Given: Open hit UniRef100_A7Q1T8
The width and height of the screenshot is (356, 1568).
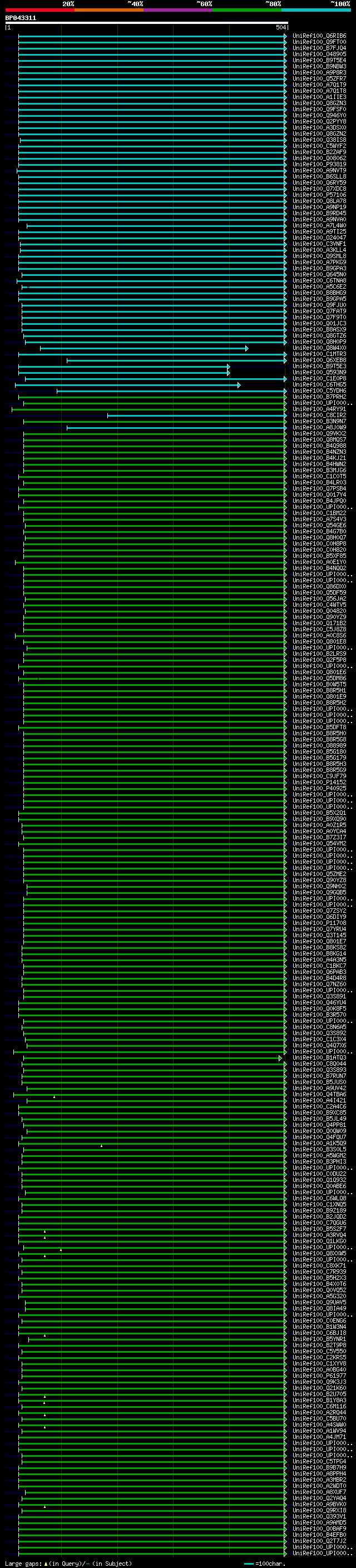Looking at the screenshot, I should pyautogui.click(x=319, y=91).
